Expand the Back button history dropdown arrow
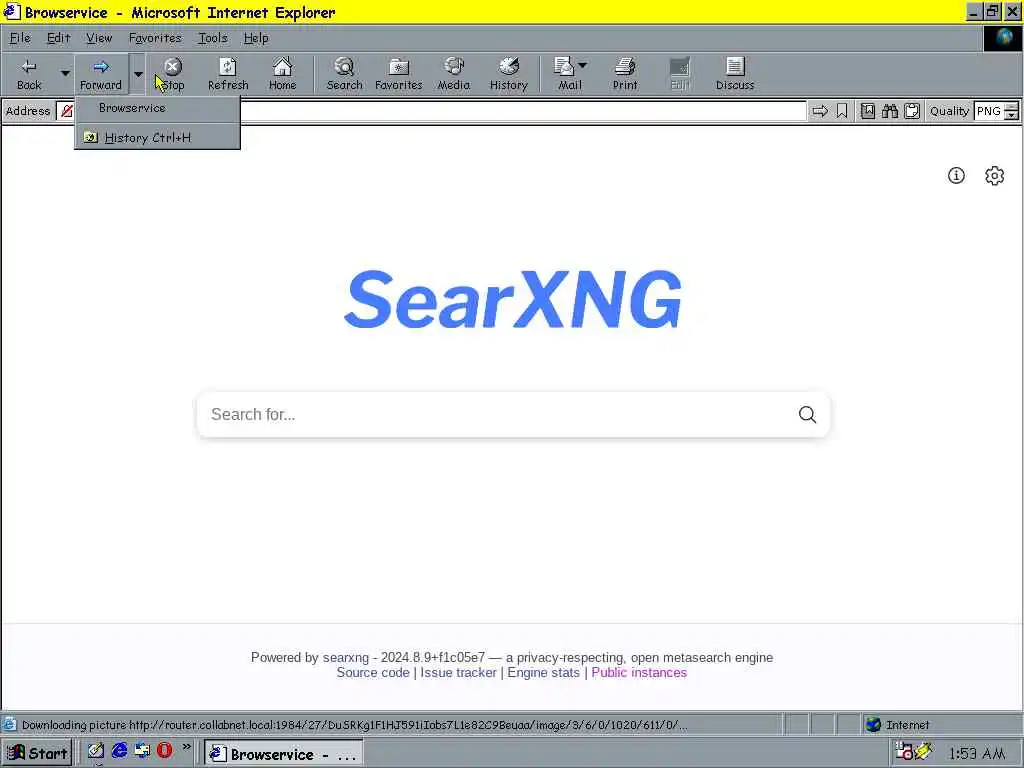This screenshot has height=768, width=1024. (65, 74)
